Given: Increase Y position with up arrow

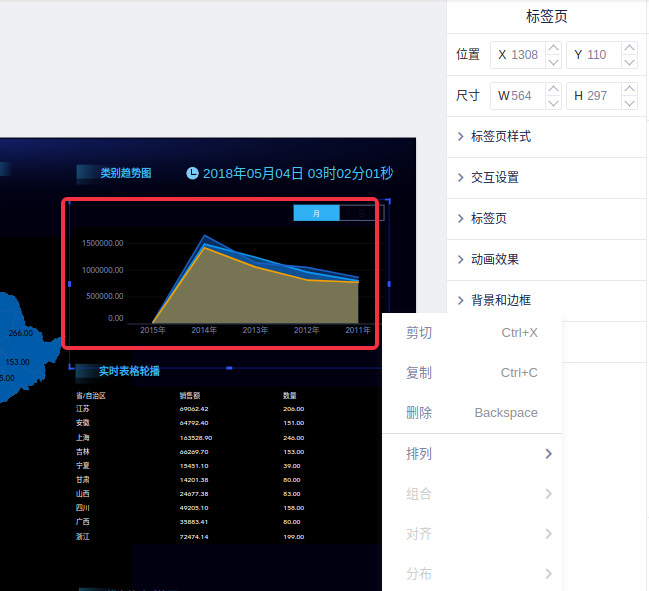Looking at the screenshot, I should point(629,48).
